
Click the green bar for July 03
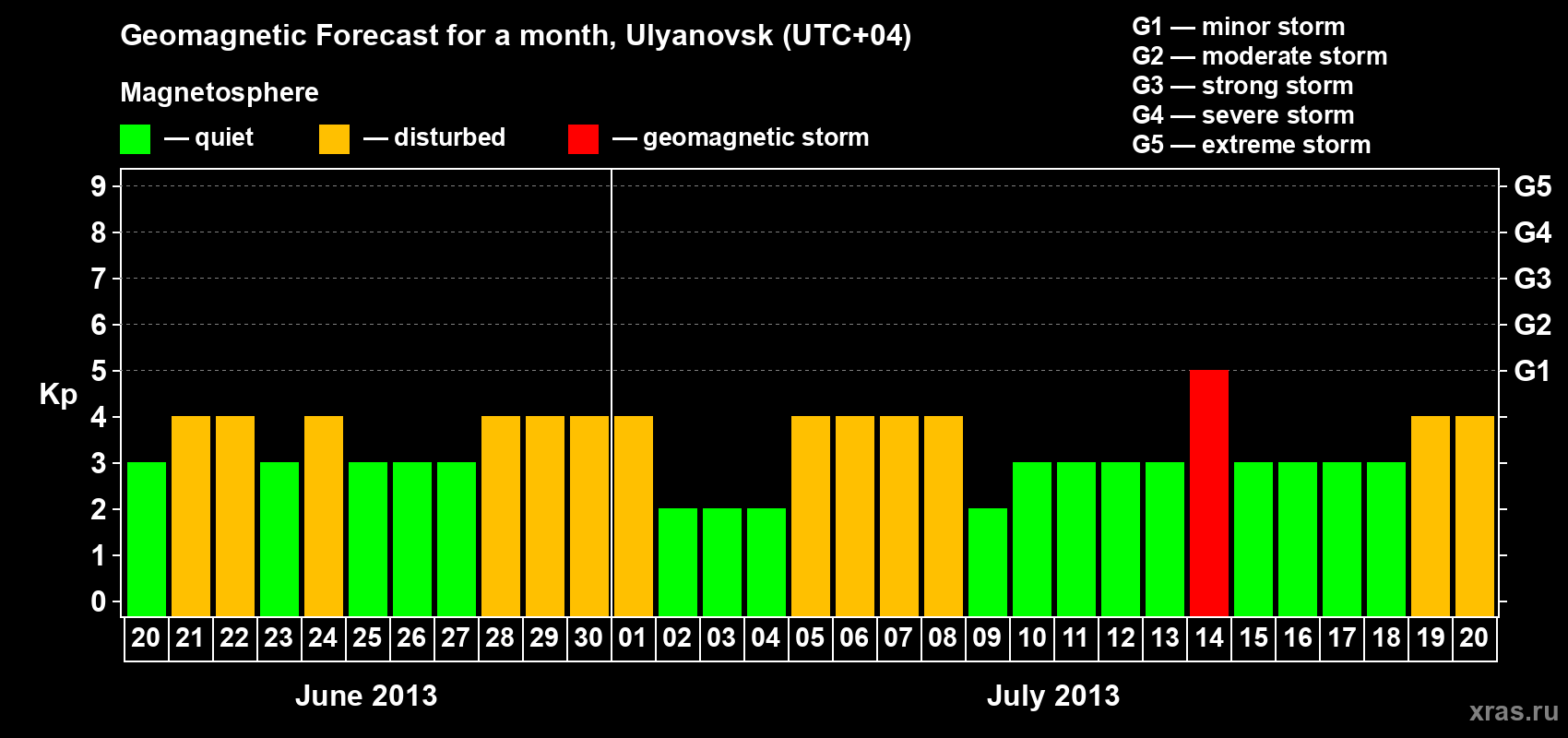[722, 562]
